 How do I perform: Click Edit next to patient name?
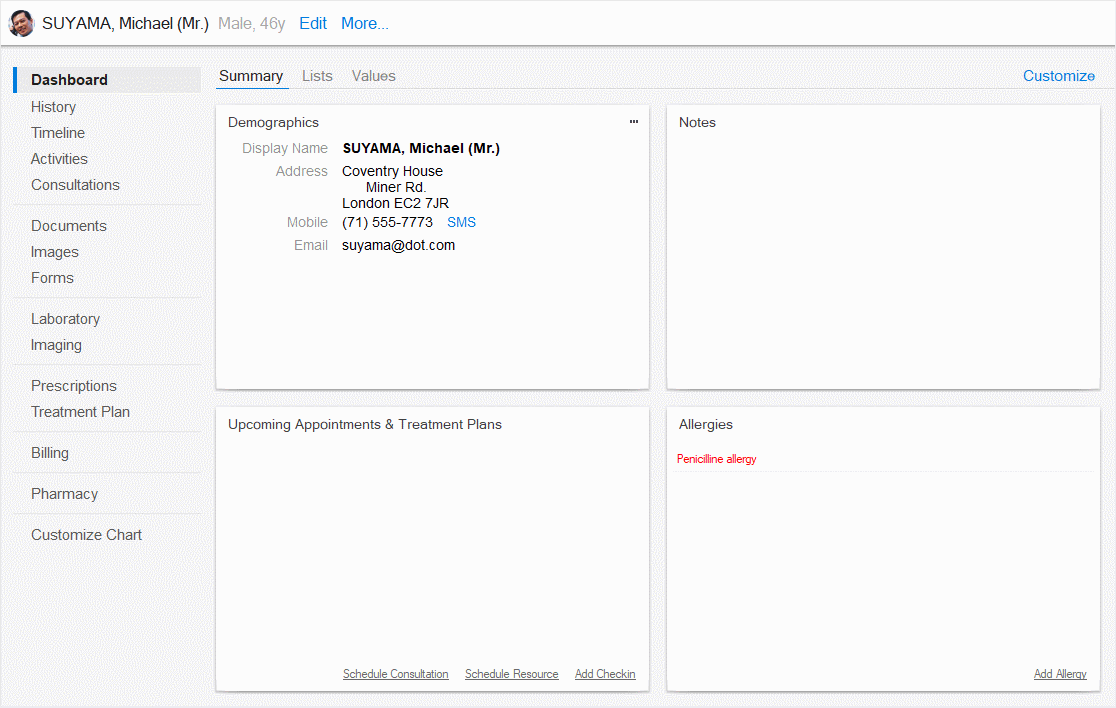(313, 24)
